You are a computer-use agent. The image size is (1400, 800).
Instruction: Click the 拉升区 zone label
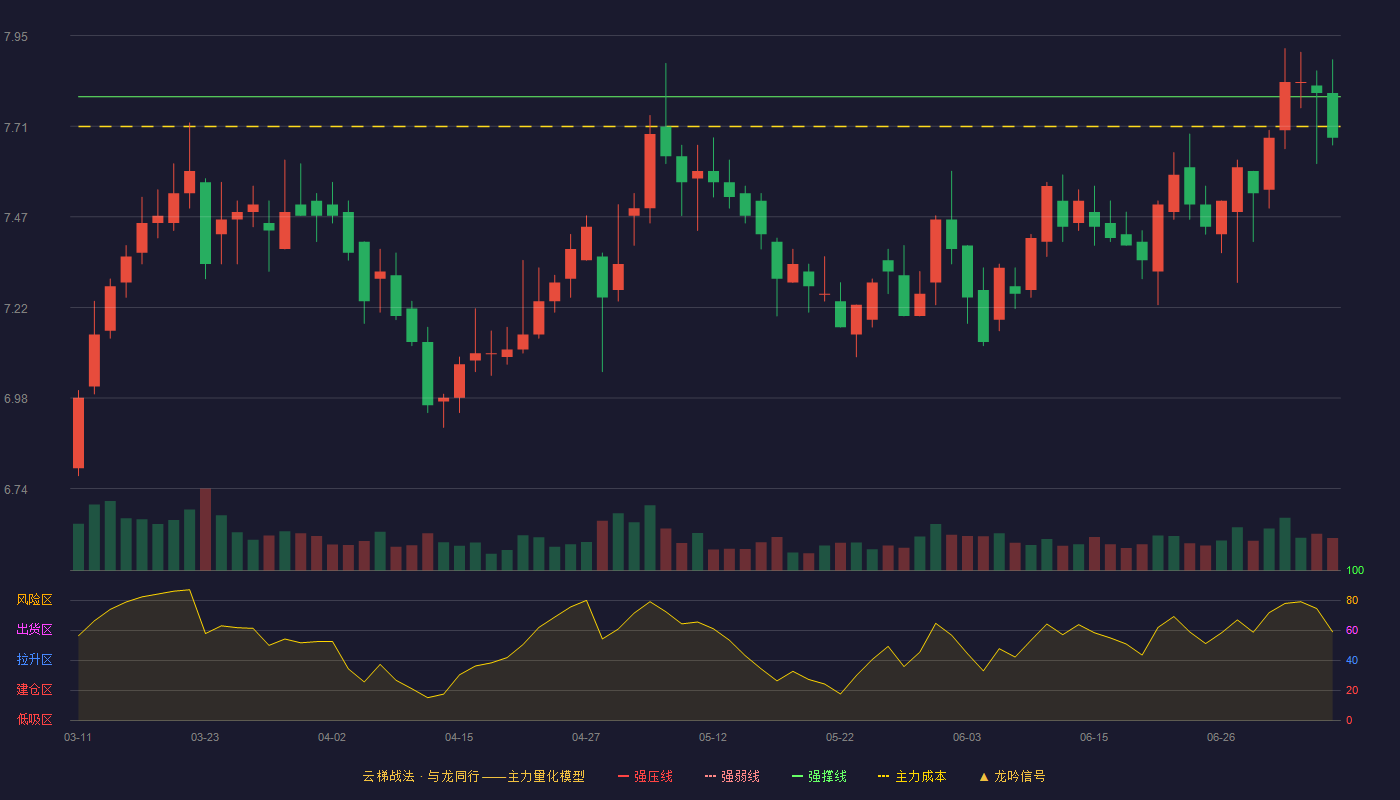pyautogui.click(x=34, y=660)
